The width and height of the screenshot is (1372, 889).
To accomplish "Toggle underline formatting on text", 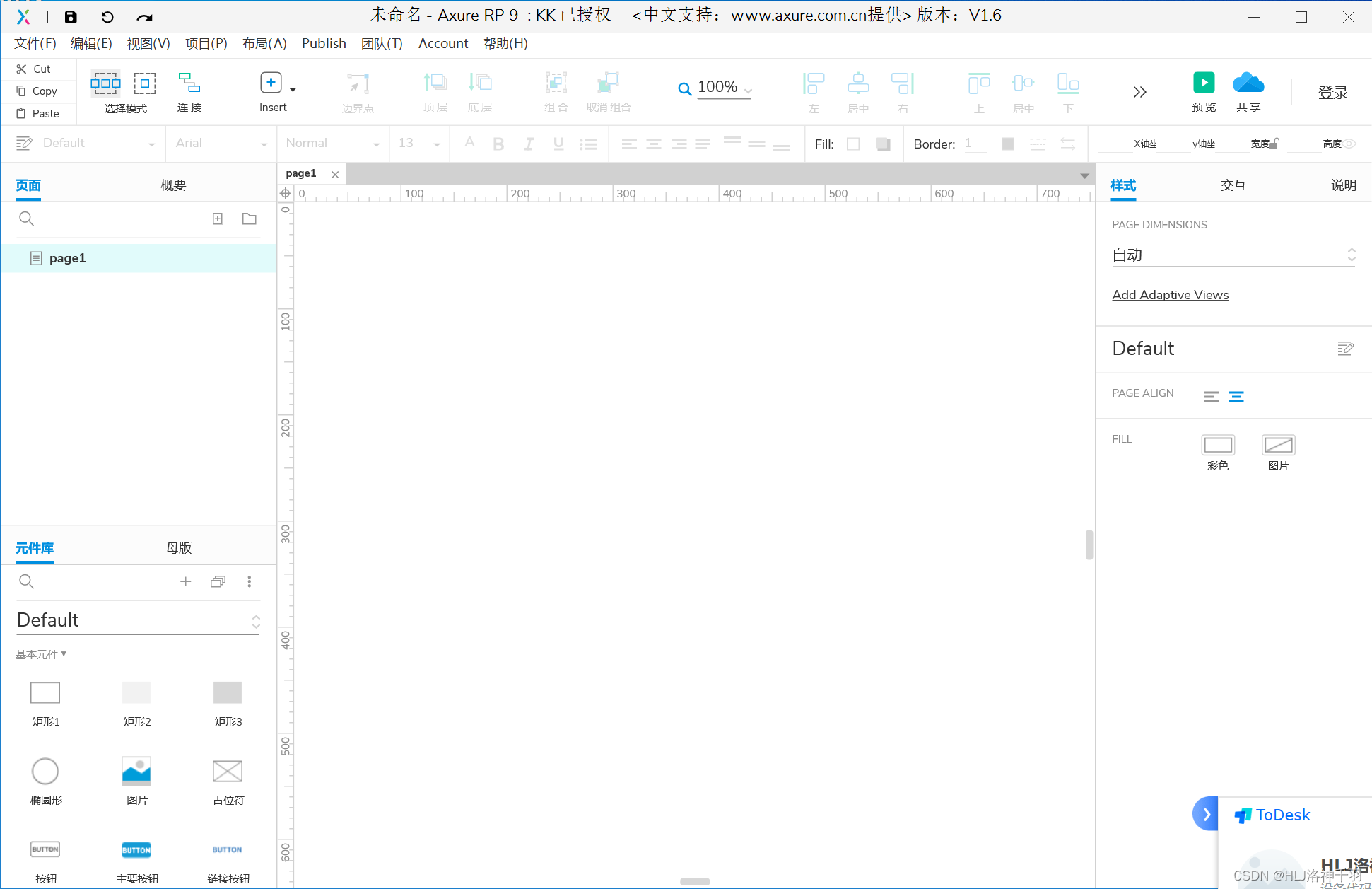I will (558, 144).
